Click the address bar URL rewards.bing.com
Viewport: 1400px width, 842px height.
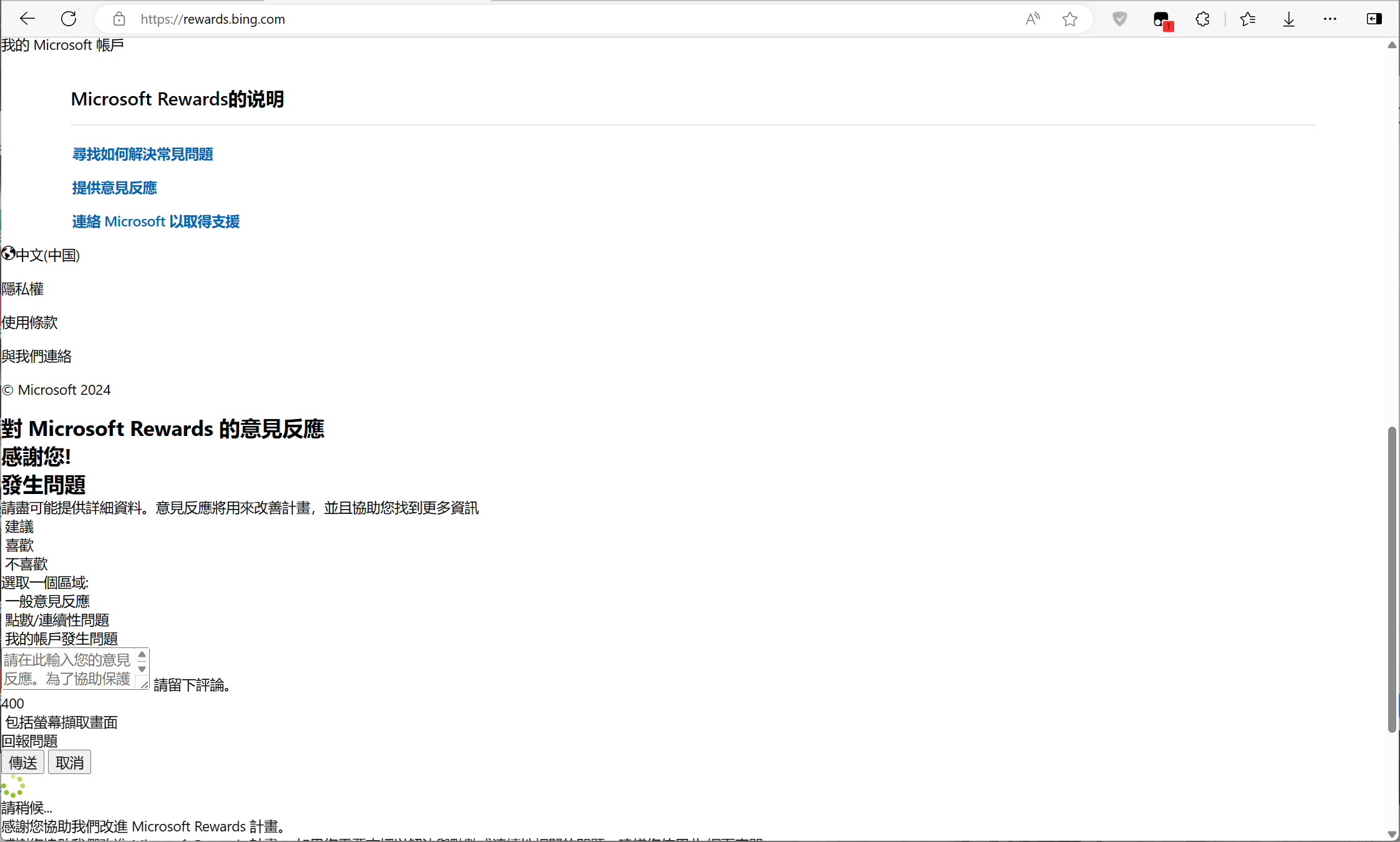(x=213, y=19)
